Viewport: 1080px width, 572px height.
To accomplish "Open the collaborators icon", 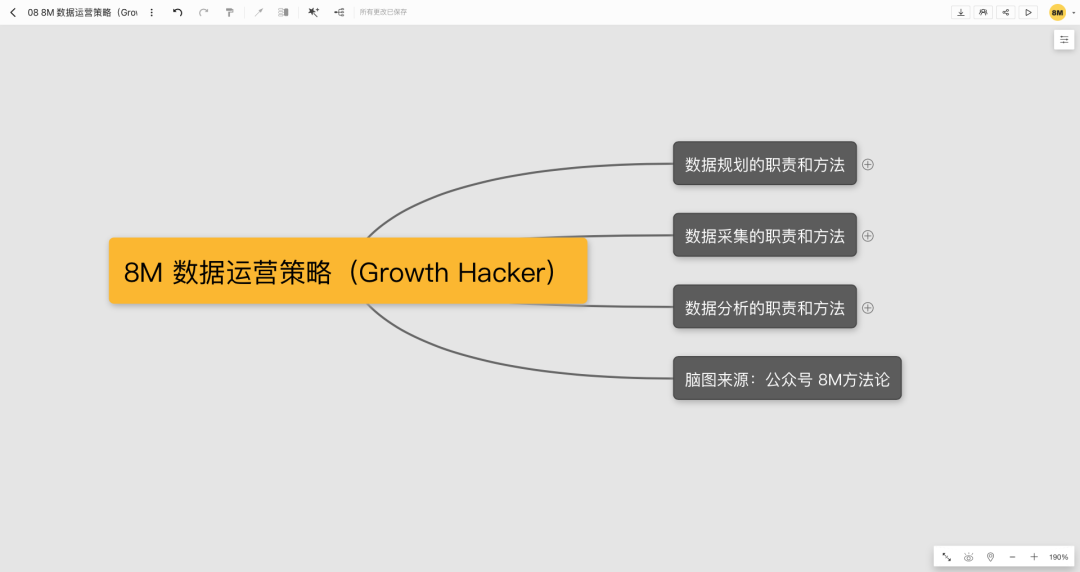I will click(x=983, y=12).
